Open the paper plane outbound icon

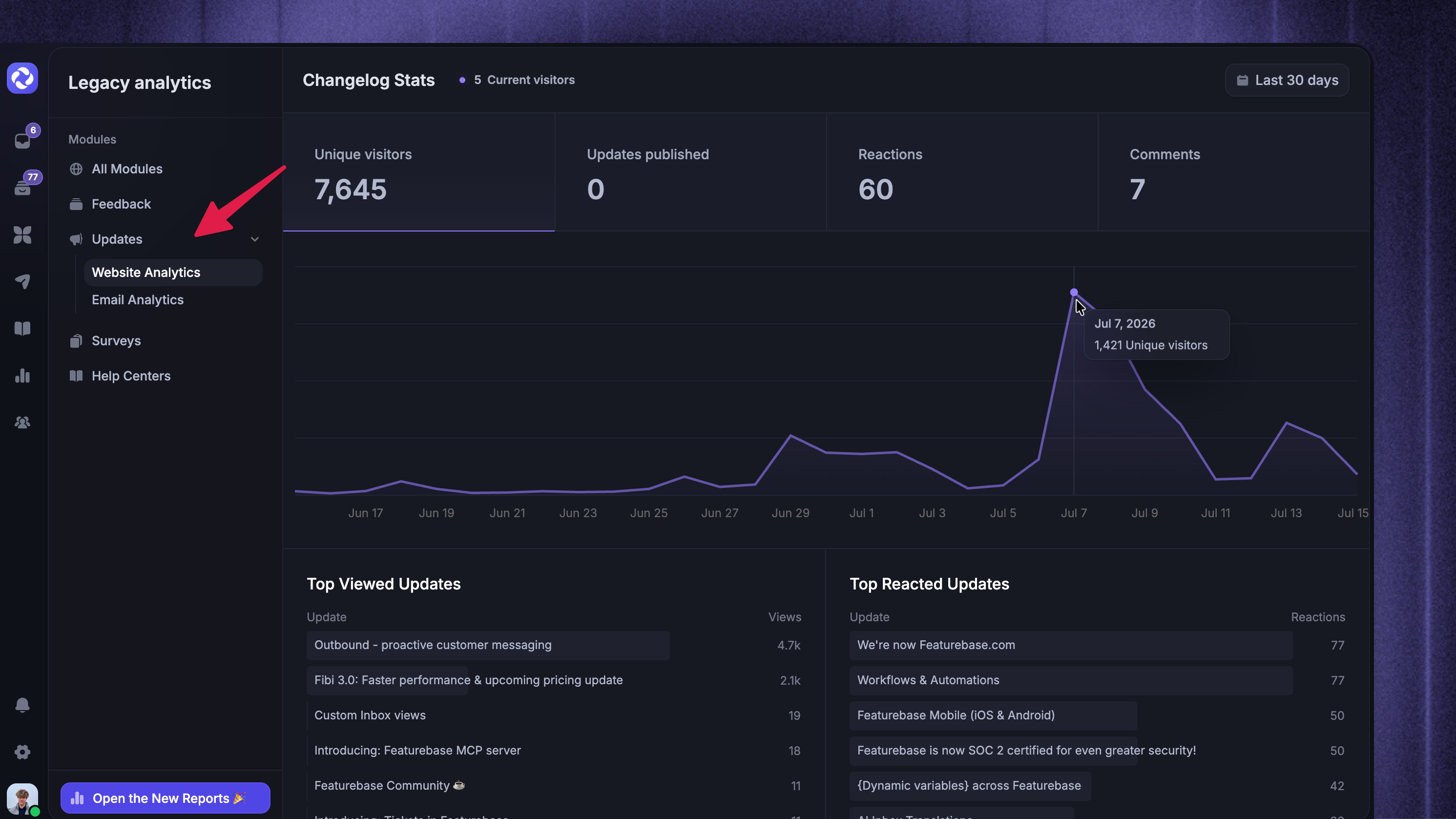pyautogui.click(x=22, y=281)
